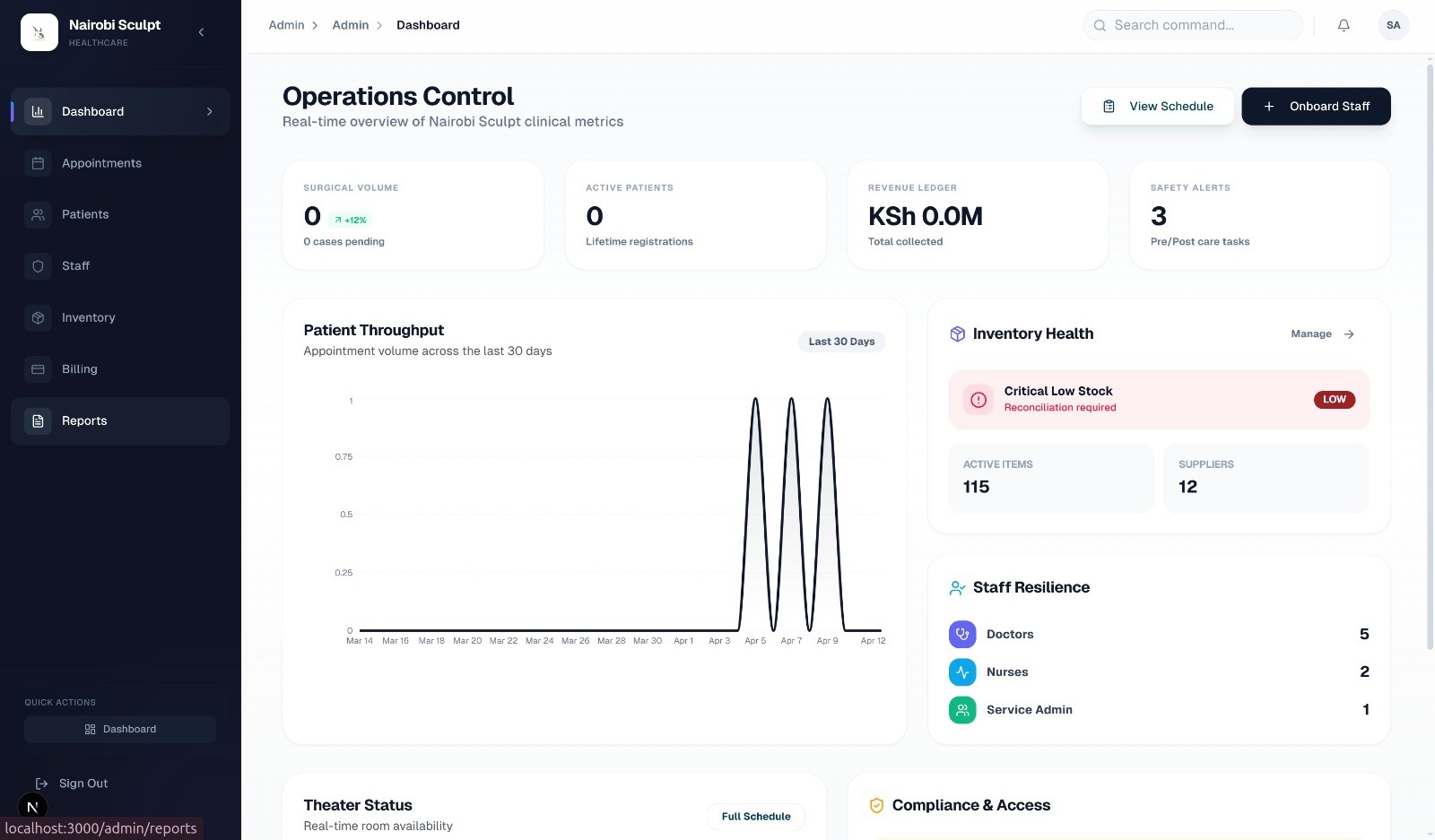Image resolution: width=1435 pixels, height=840 pixels.
Task: Click the Admin breadcrumb
Action: (x=285, y=25)
